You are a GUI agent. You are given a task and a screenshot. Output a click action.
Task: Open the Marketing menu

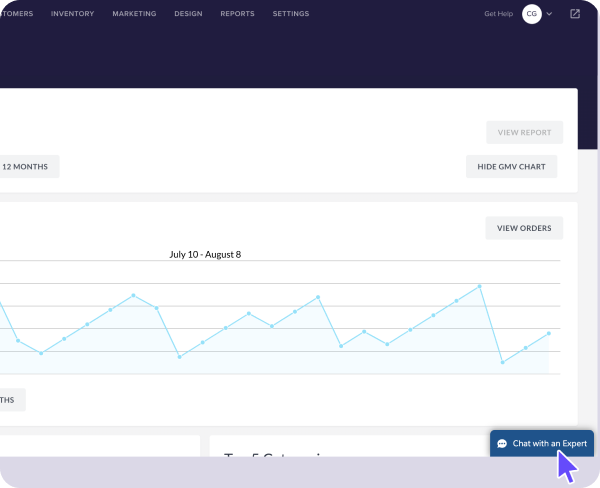tap(134, 14)
